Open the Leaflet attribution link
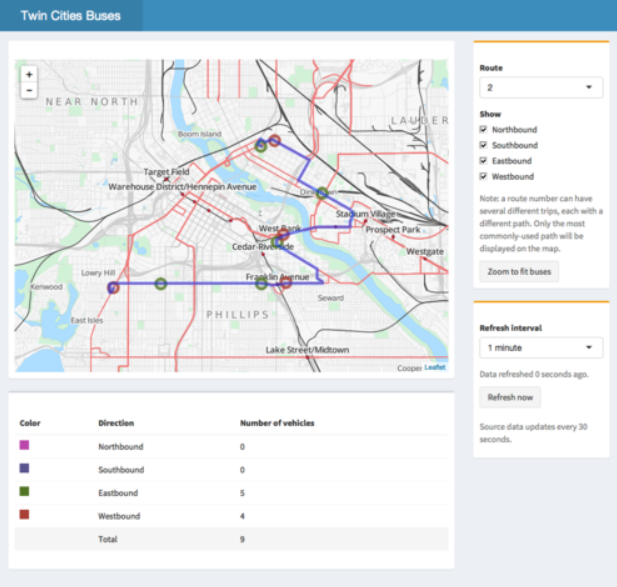617x587 pixels. tap(435, 367)
